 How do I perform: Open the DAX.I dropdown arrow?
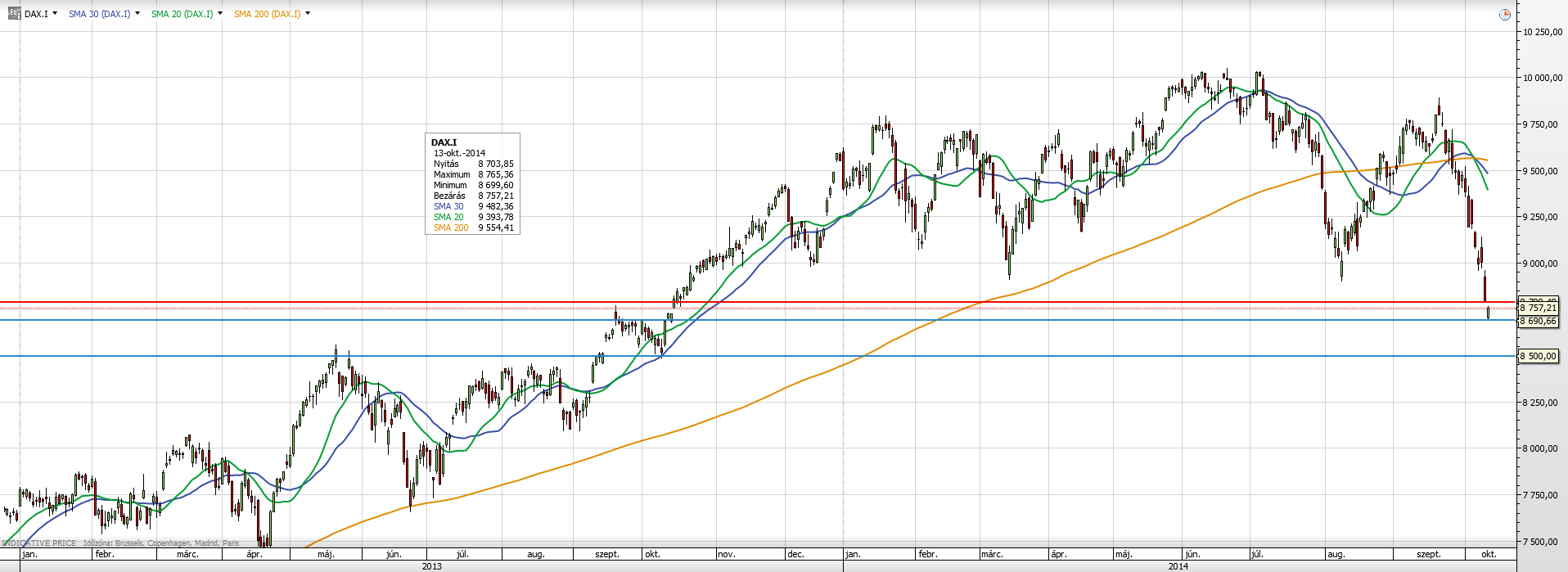click(55, 13)
